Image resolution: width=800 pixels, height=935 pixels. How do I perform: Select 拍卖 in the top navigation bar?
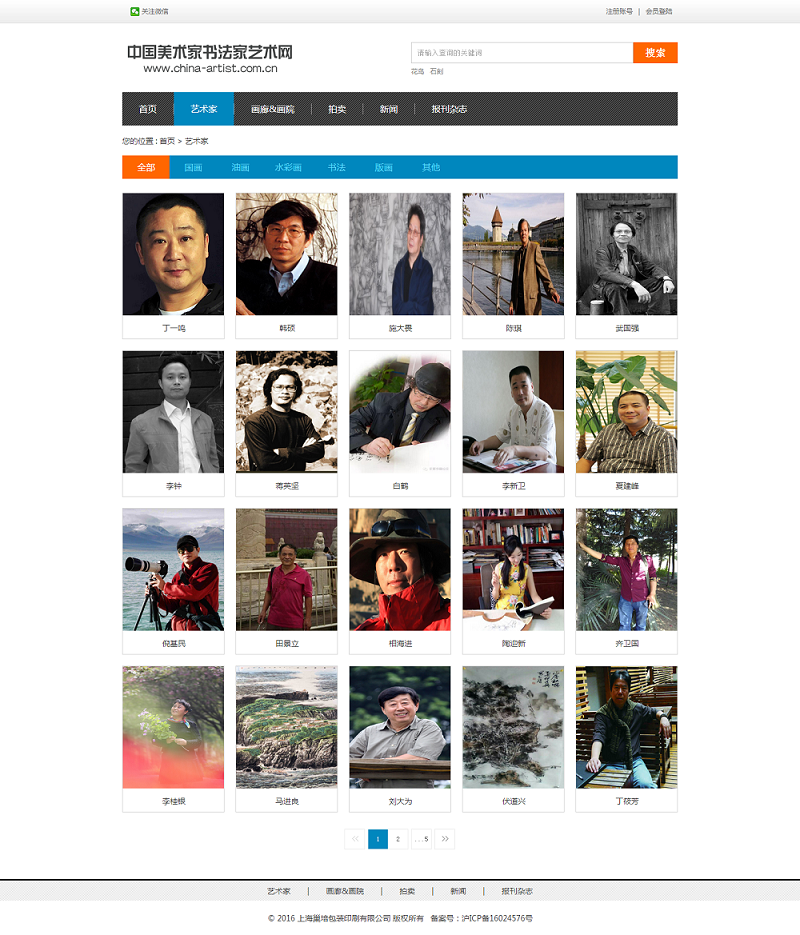(x=337, y=109)
